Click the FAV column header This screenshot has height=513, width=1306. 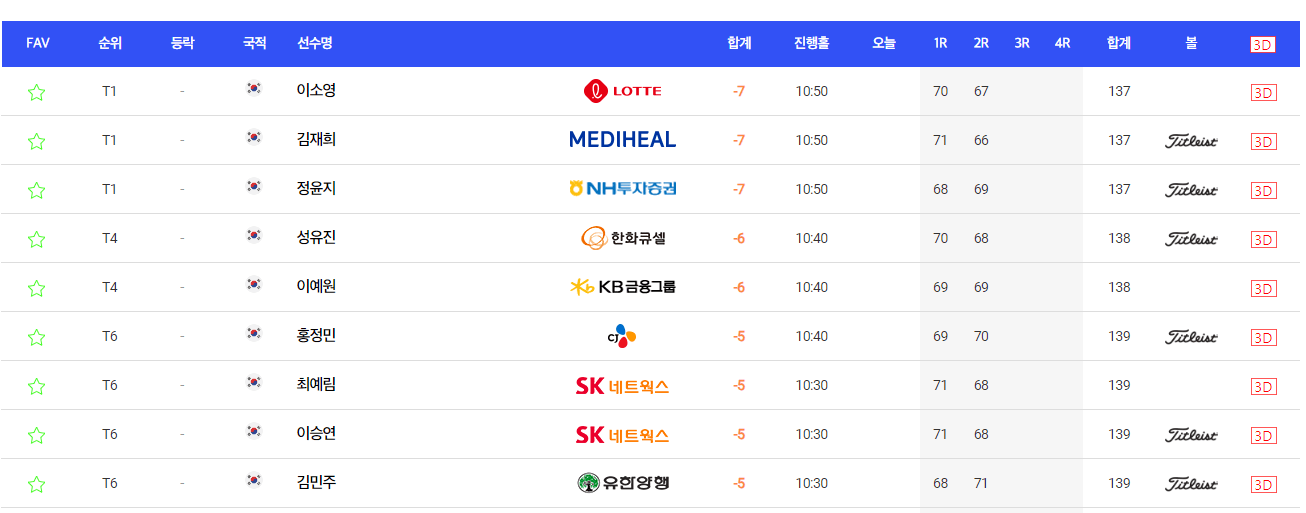(38, 44)
